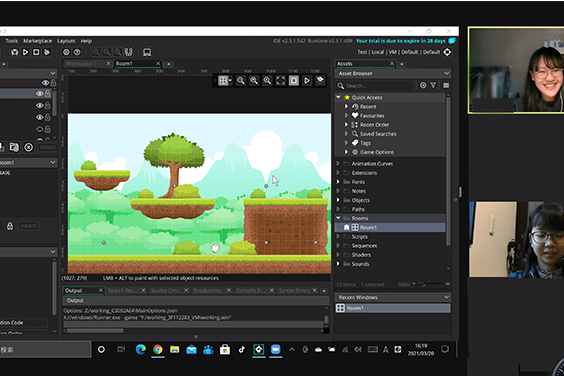Click the Debug bug icon in toolbar

[14, 52]
